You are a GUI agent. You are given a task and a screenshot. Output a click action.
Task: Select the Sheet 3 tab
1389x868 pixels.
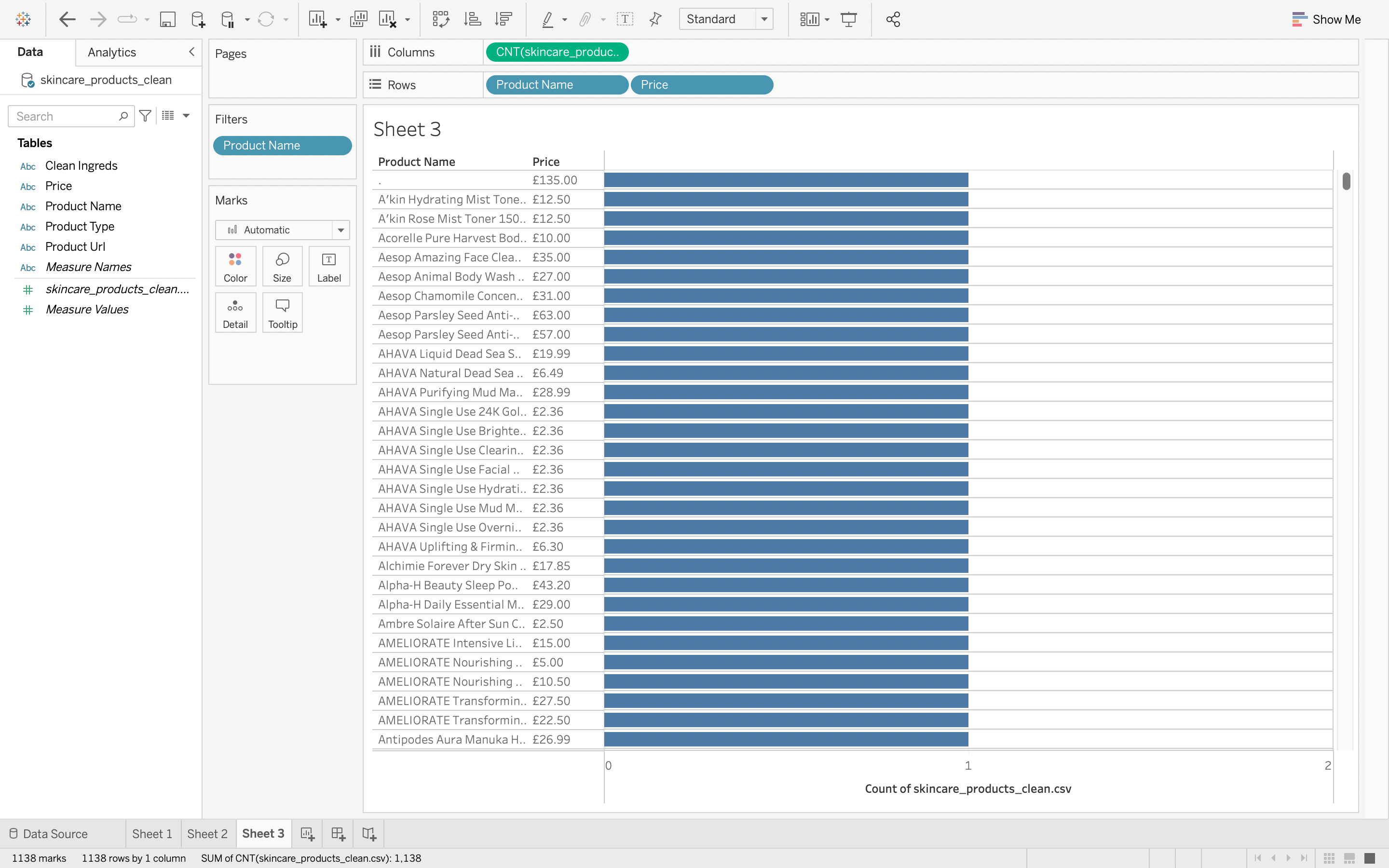tap(263, 834)
